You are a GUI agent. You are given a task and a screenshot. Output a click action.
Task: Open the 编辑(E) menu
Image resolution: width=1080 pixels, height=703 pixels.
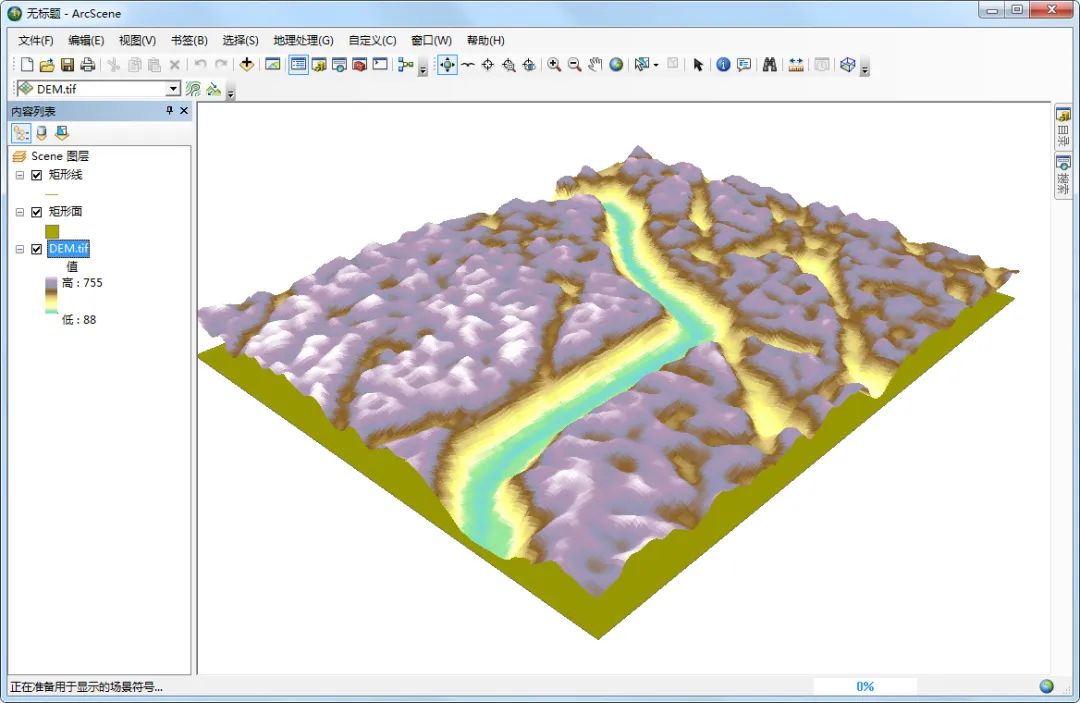tap(86, 41)
